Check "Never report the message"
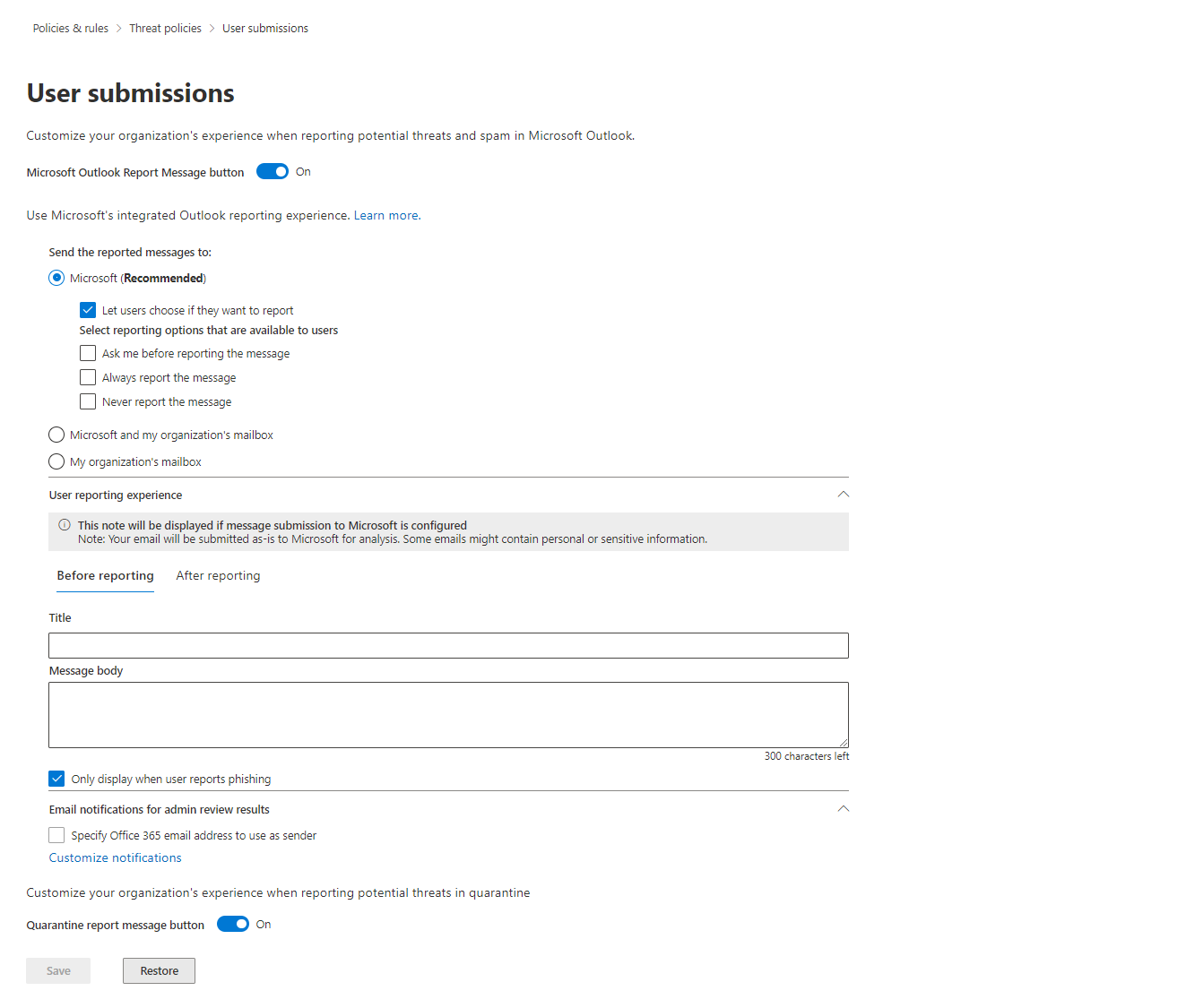 (87, 401)
